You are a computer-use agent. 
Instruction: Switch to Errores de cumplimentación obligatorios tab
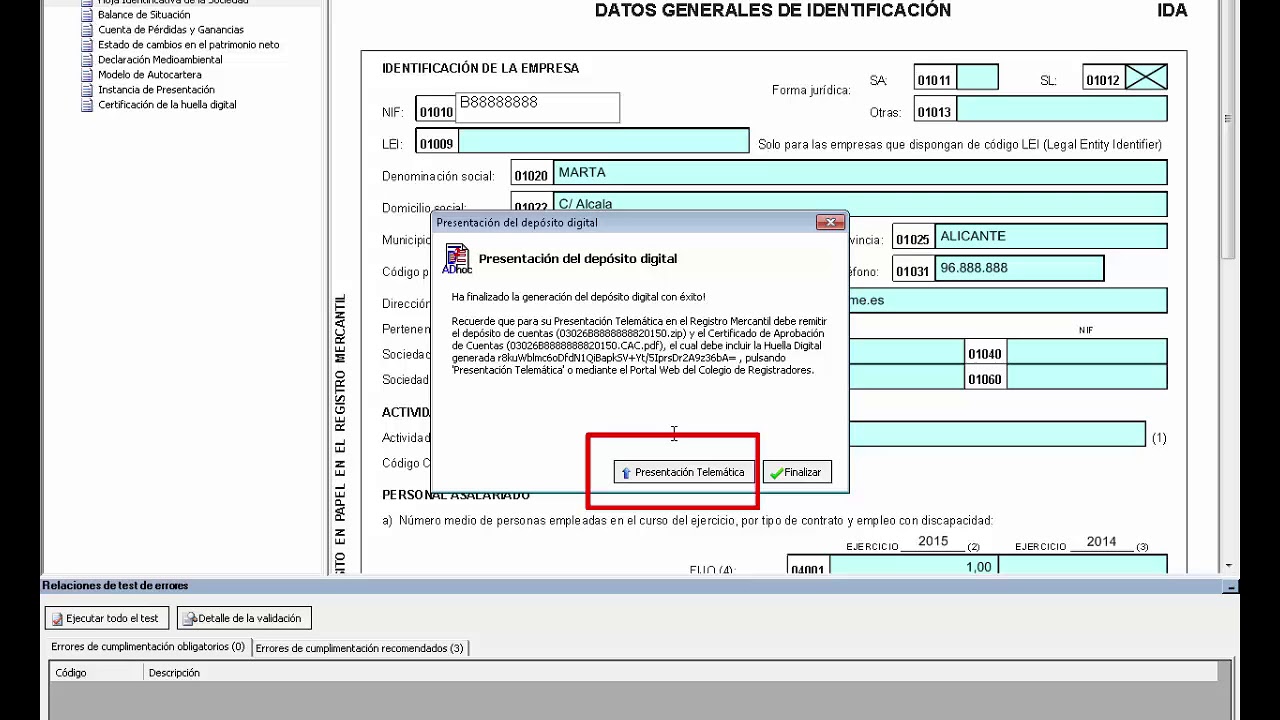pos(148,647)
